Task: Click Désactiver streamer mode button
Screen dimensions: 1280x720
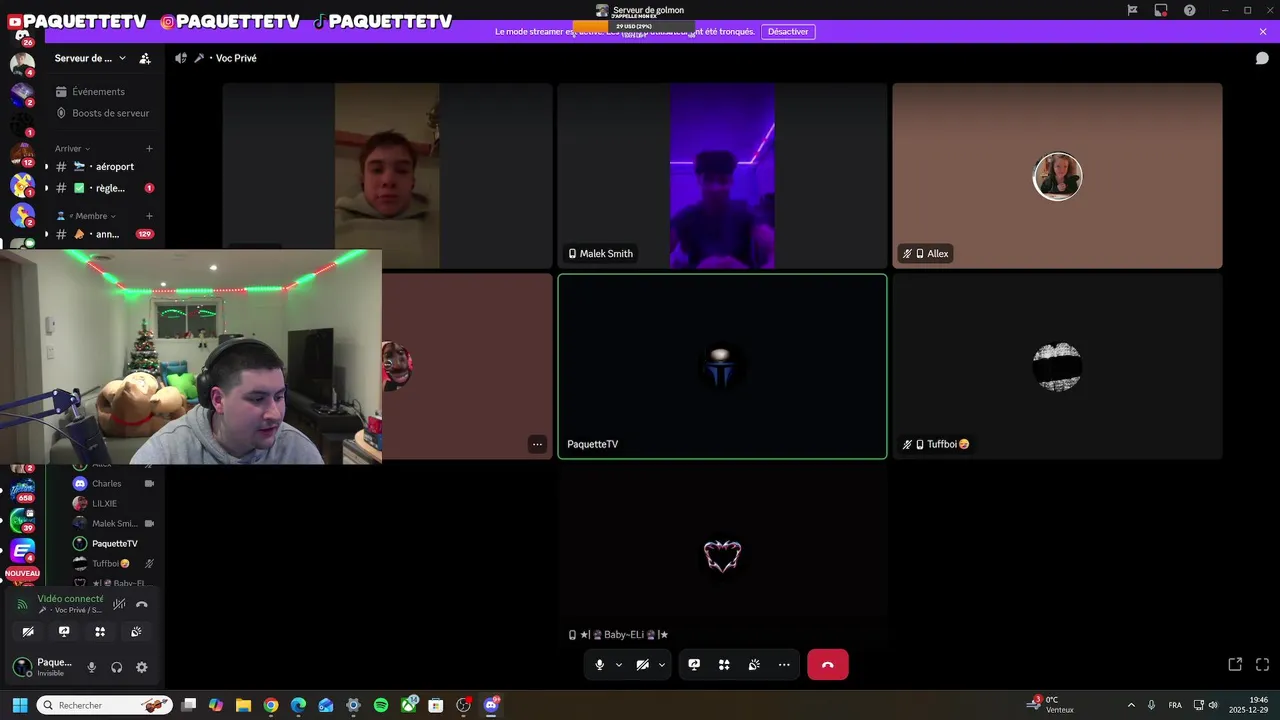Action: coord(788,32)
